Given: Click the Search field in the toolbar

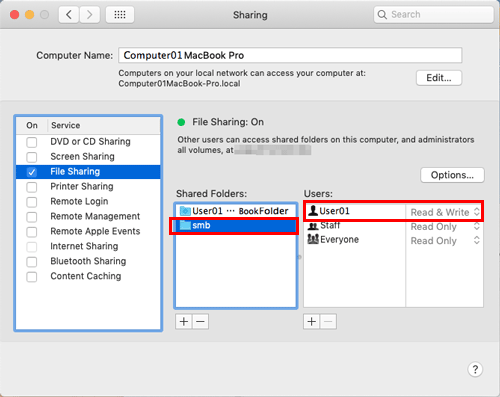Looking at the screenshot, I should (433, 15).
